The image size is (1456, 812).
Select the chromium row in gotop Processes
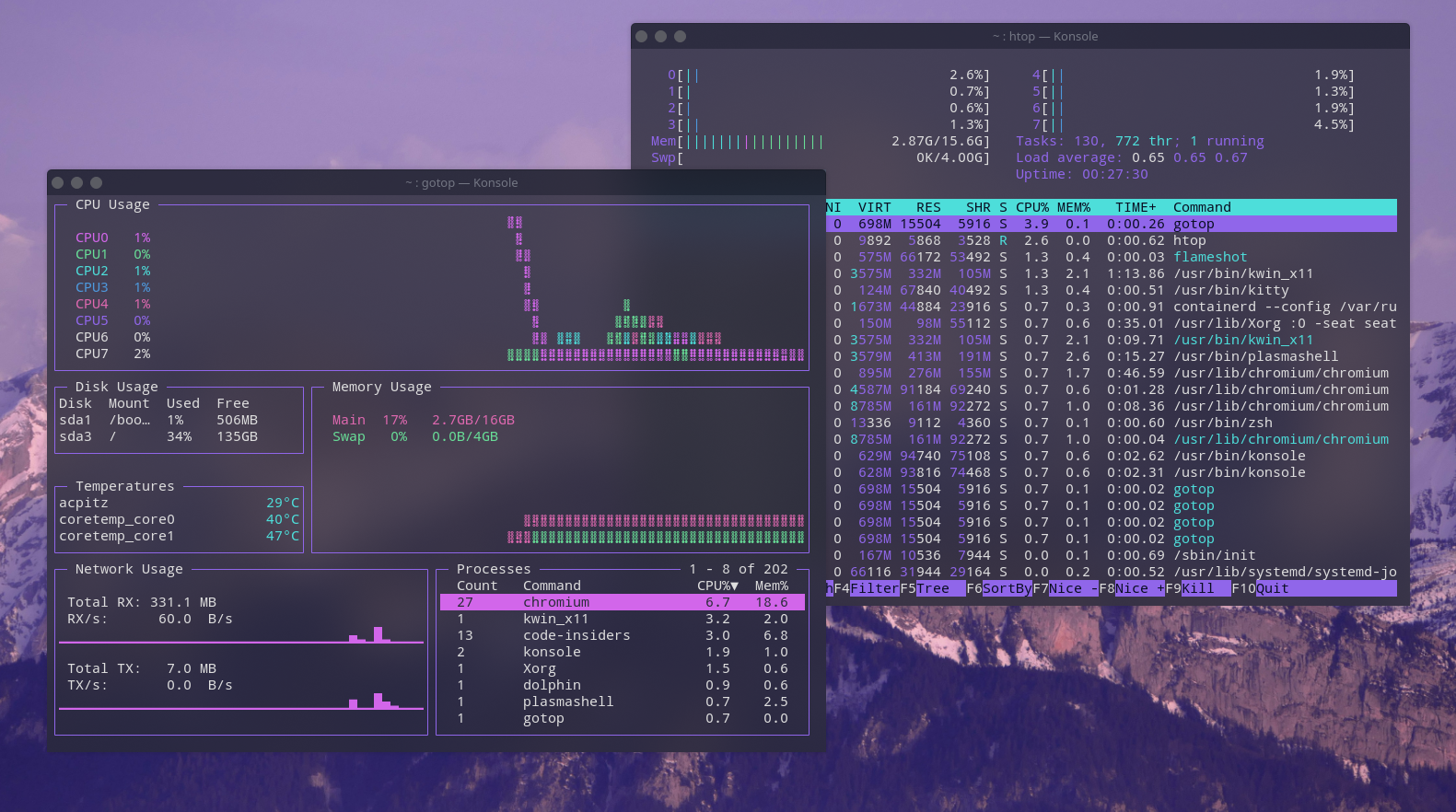tap(623, 602)
